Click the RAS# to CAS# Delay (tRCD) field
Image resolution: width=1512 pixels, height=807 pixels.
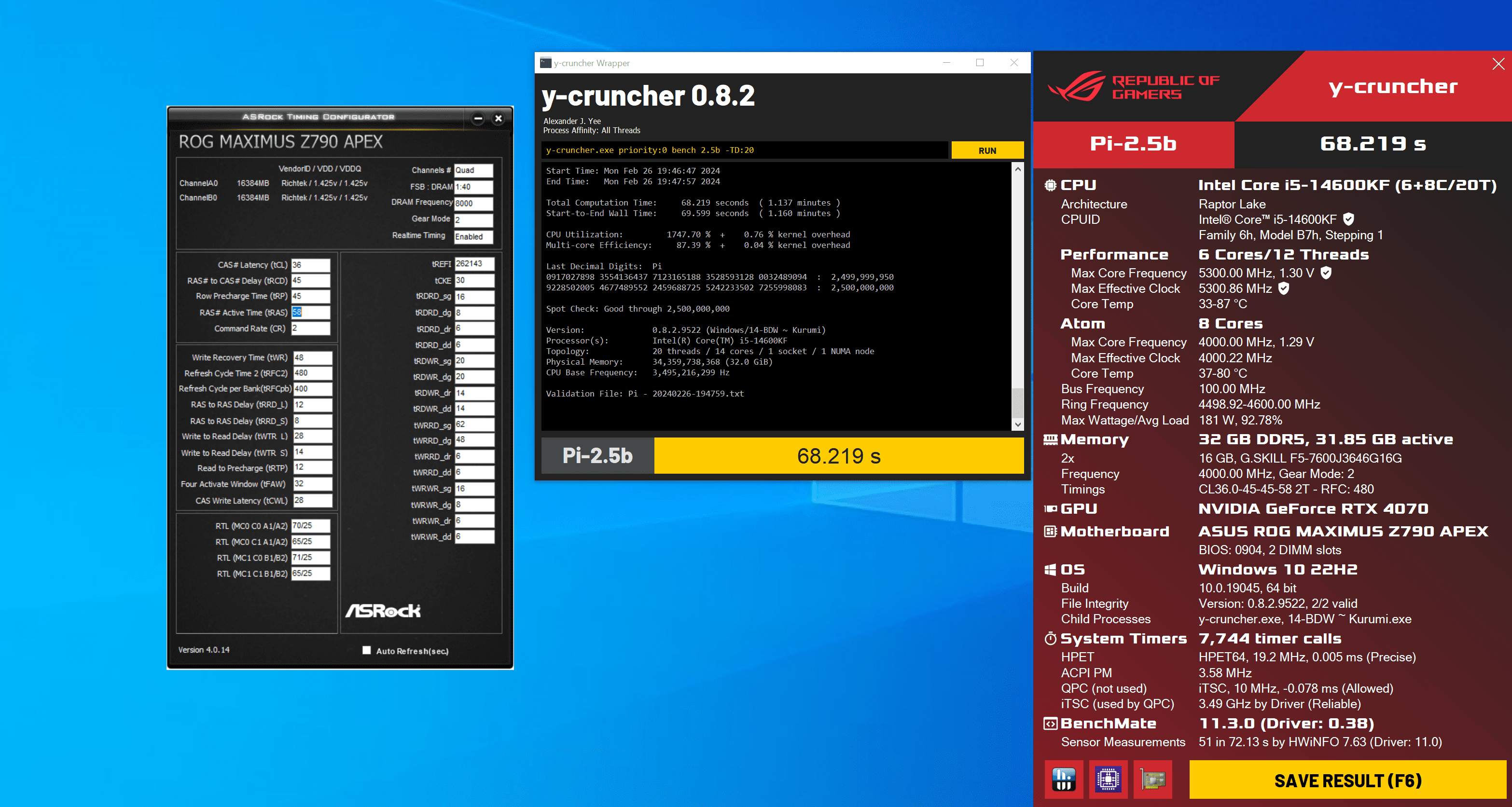310,281
